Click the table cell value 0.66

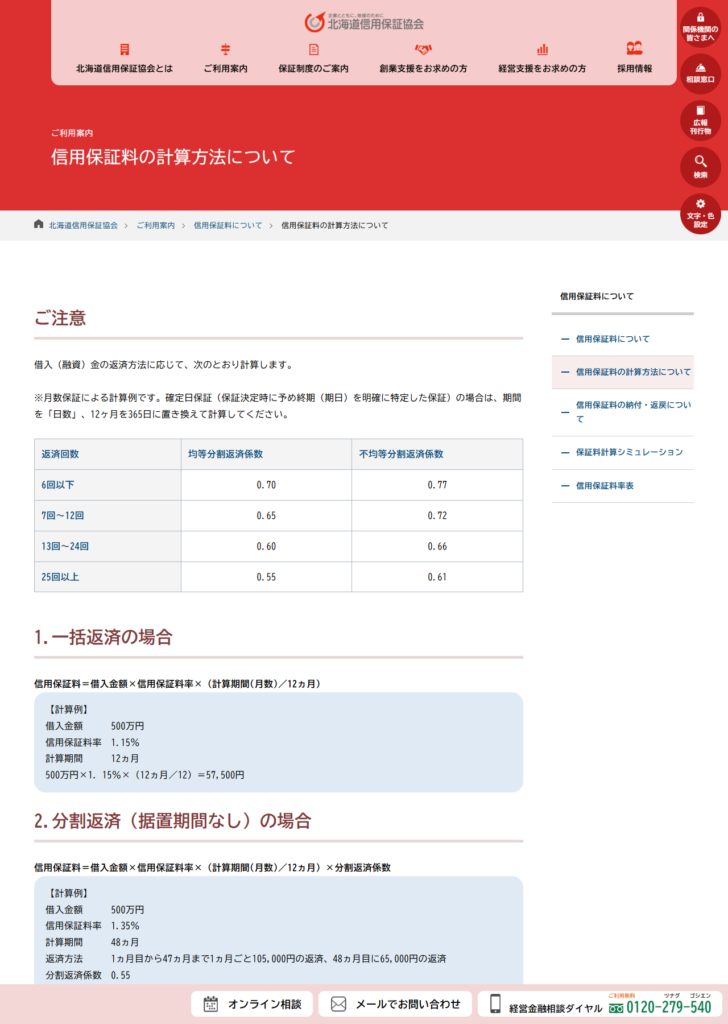437,546
